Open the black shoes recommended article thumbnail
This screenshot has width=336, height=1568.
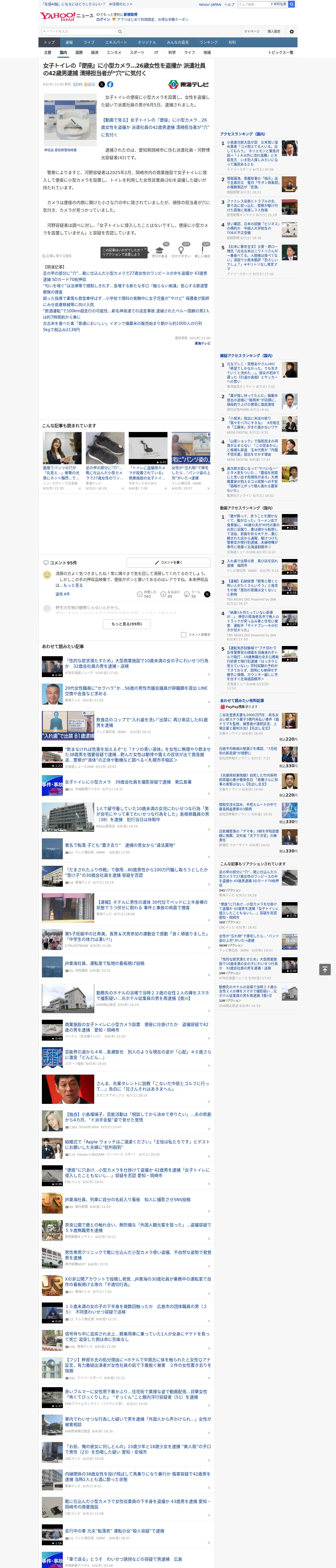[x=105, y=448]
